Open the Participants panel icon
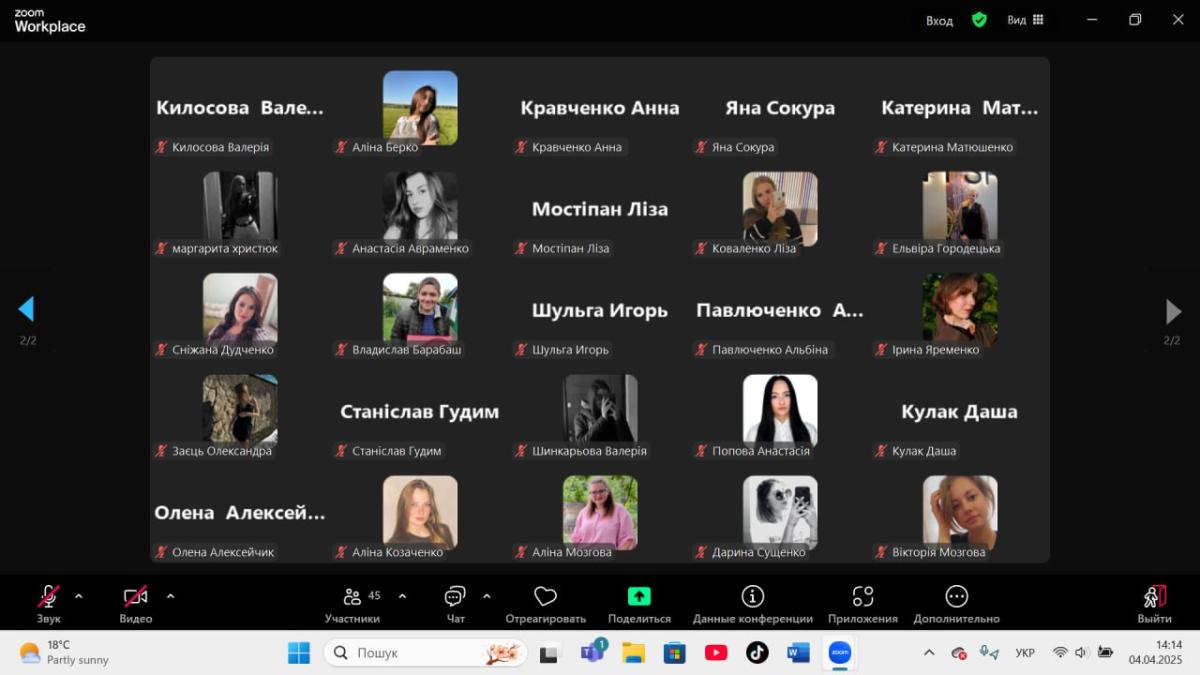 coord(352,597)
